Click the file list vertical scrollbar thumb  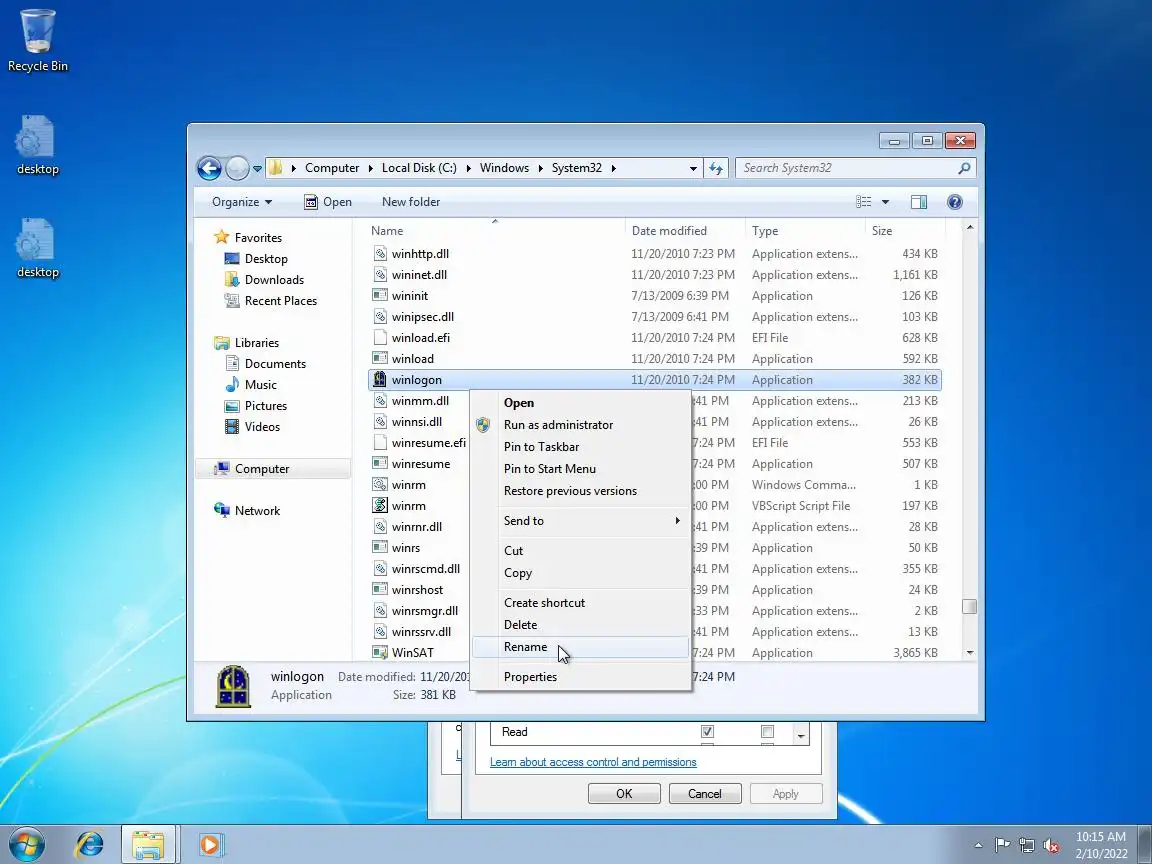point(970,607)
